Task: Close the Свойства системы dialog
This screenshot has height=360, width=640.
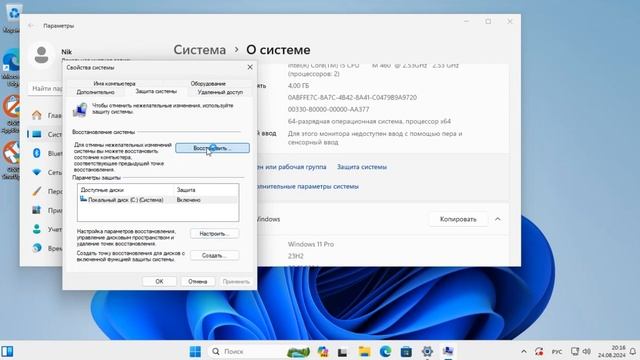Action: pyautogui.click(x=250, y=67)
